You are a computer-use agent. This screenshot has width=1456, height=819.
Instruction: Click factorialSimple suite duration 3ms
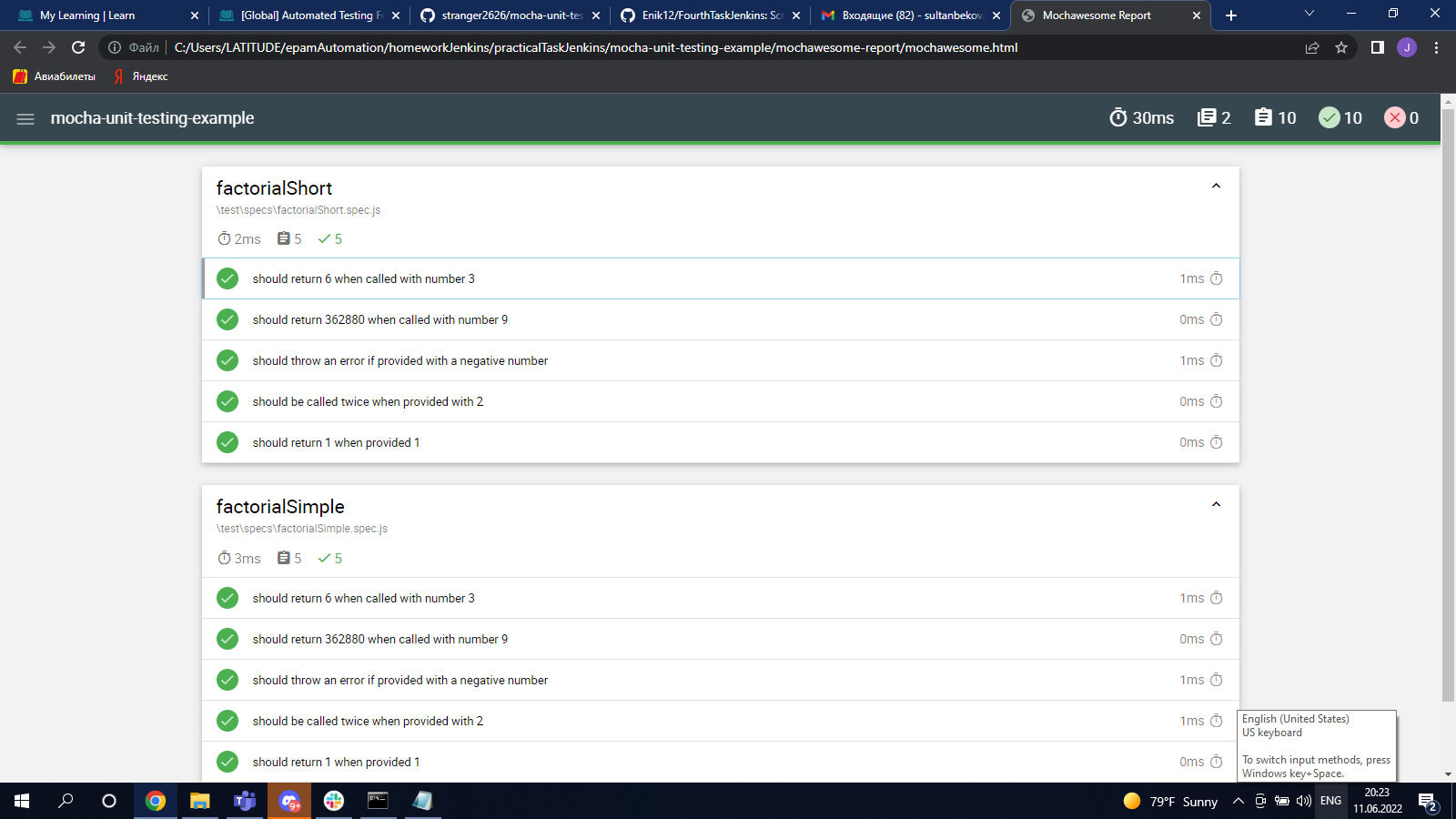click(x=239, y=559)
